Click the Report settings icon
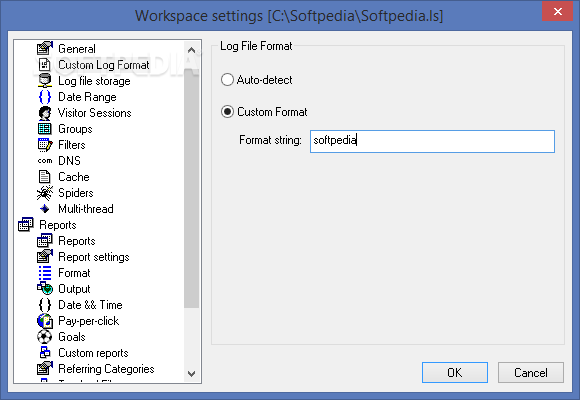The width and height of the screenshot is (580, 400). (45, 256)
